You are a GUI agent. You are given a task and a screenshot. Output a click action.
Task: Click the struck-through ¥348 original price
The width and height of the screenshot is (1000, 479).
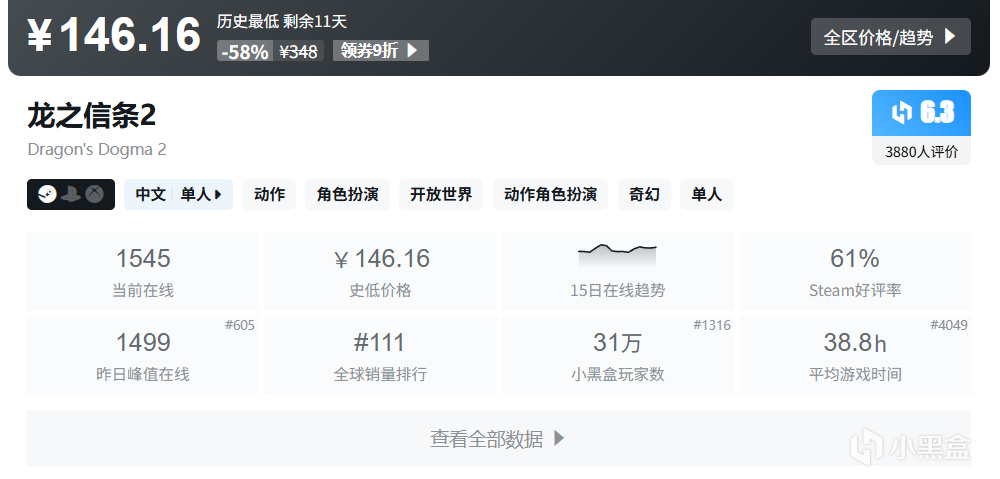coord(298,51)
